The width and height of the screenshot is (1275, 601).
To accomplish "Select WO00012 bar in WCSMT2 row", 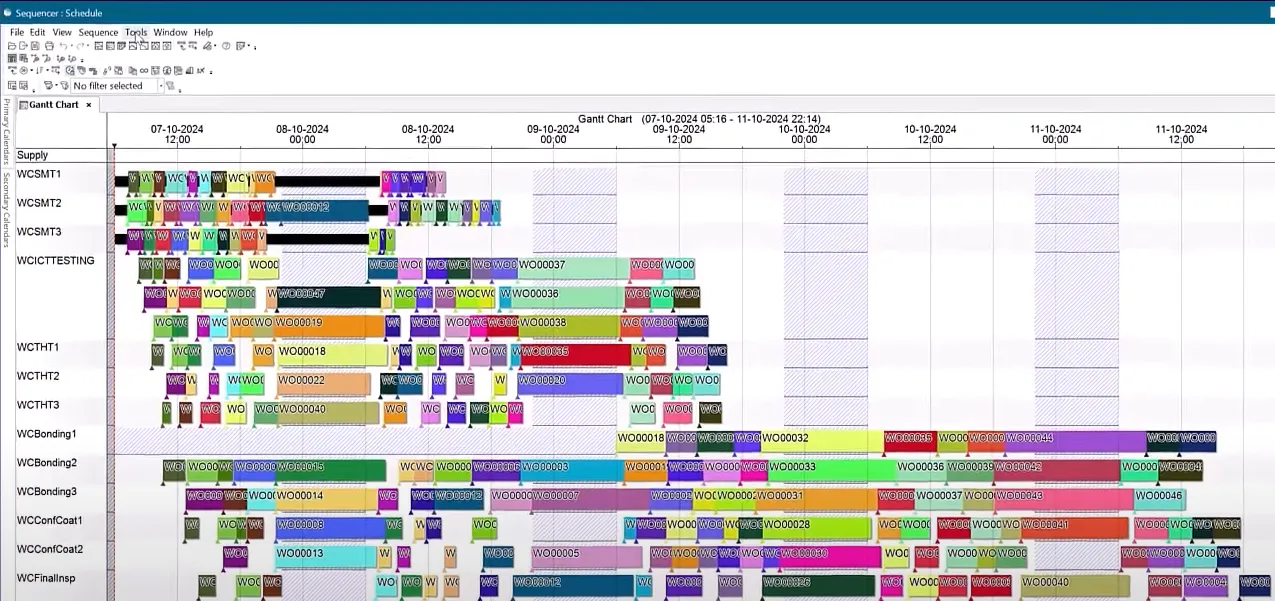I will pyautogui.click(x=324, y=210).
